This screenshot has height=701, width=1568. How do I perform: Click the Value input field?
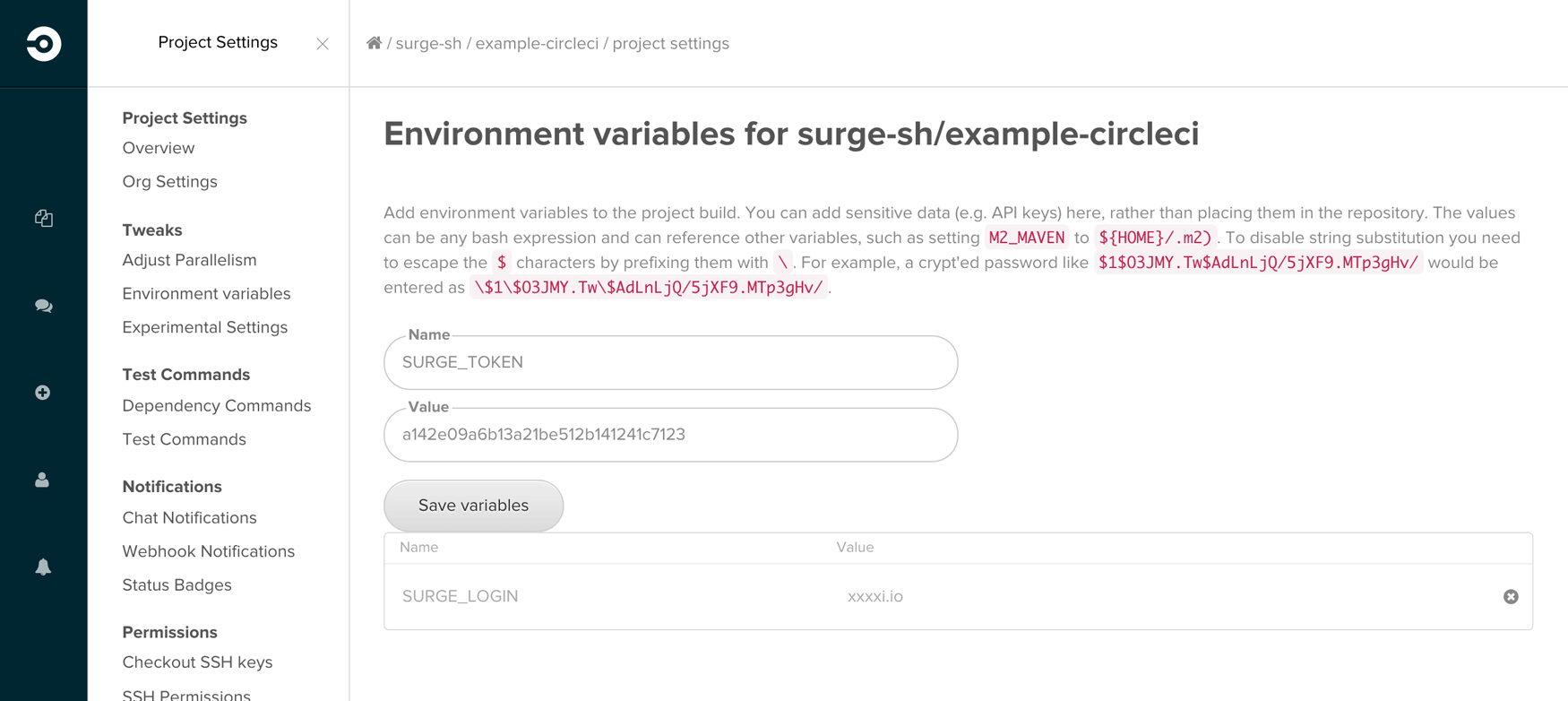pyautogui.click(x=671, y=435)
